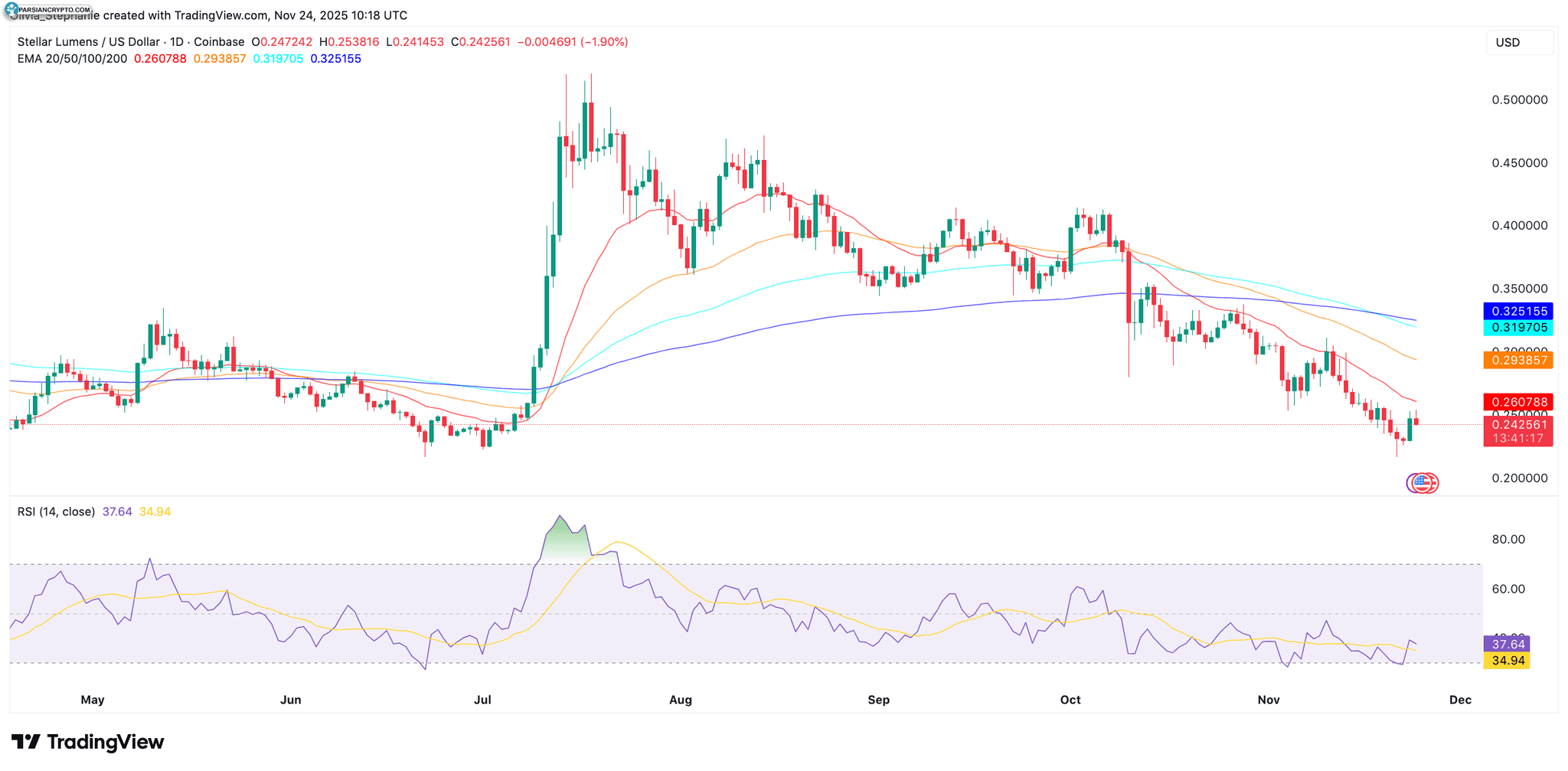Click the RSI average value 34.94 in legend
The height and width of the screenshot is (771, 1568).
click(x=155, y=511)
